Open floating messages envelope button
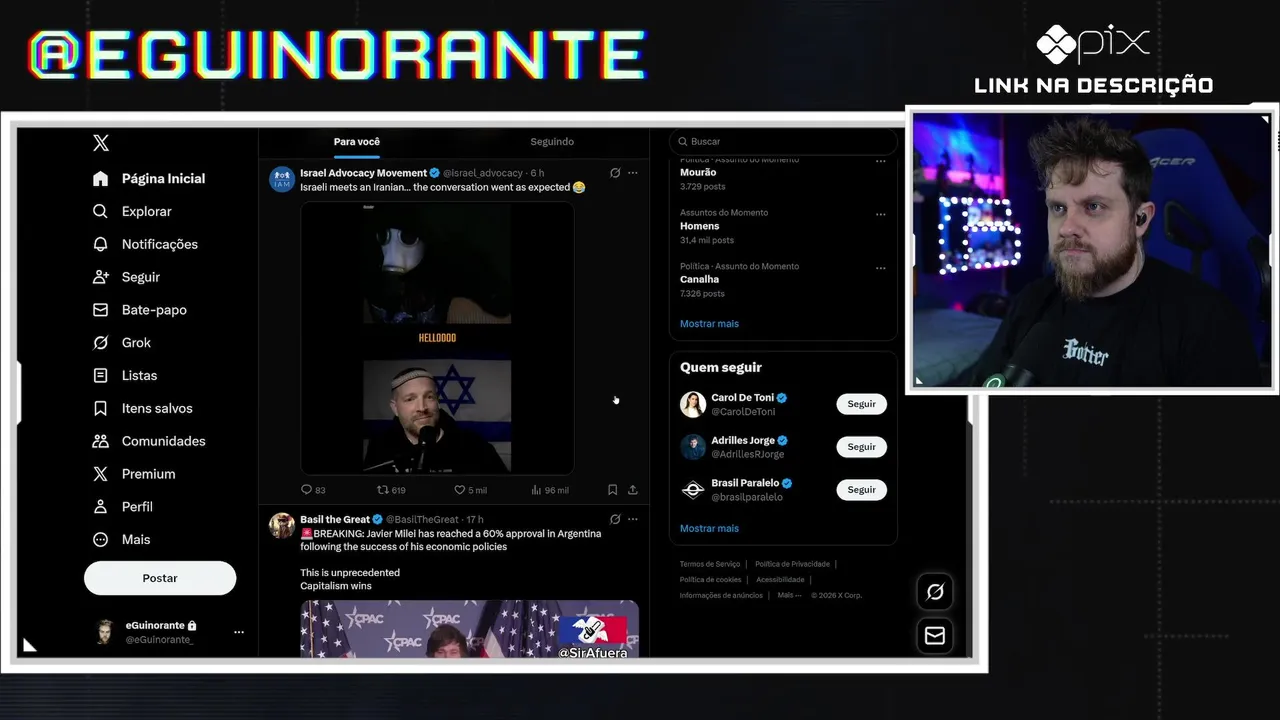Image resolution: width=1280 pixels, height=720 pixels. click(935, 636)
